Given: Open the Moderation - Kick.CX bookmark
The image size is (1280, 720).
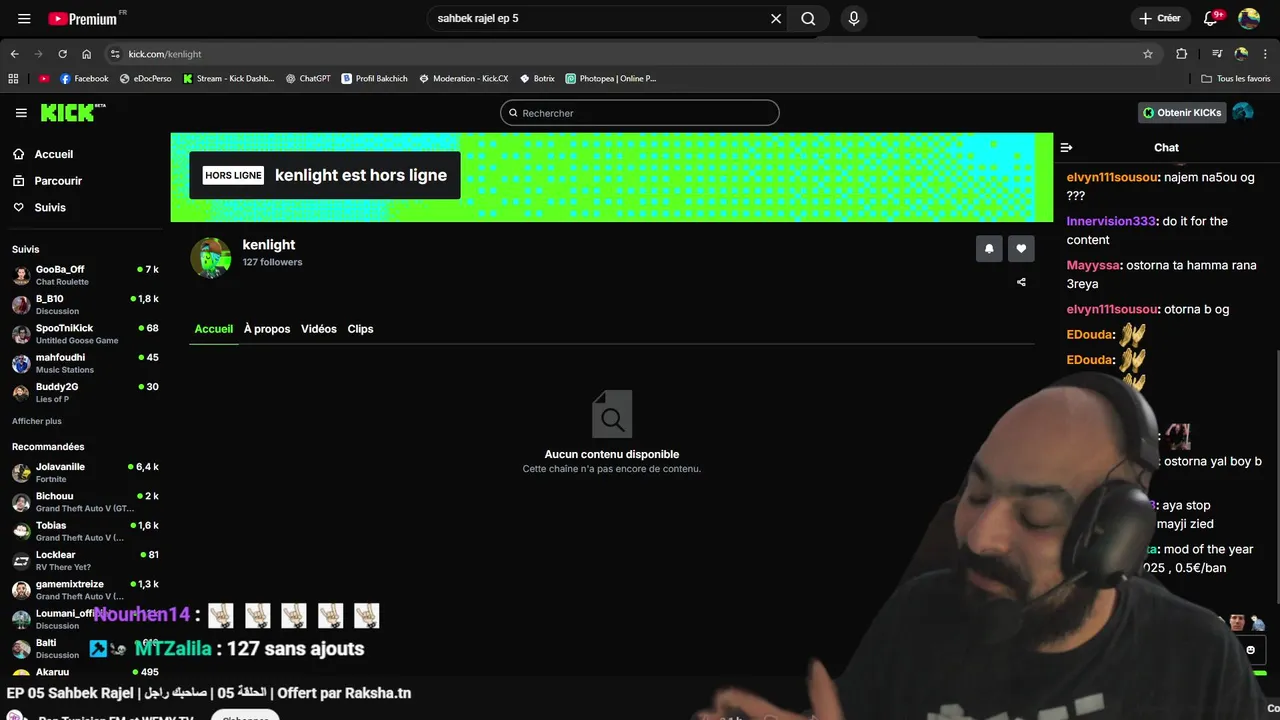Looking at the screenshot, I should [x=464, y=78].
